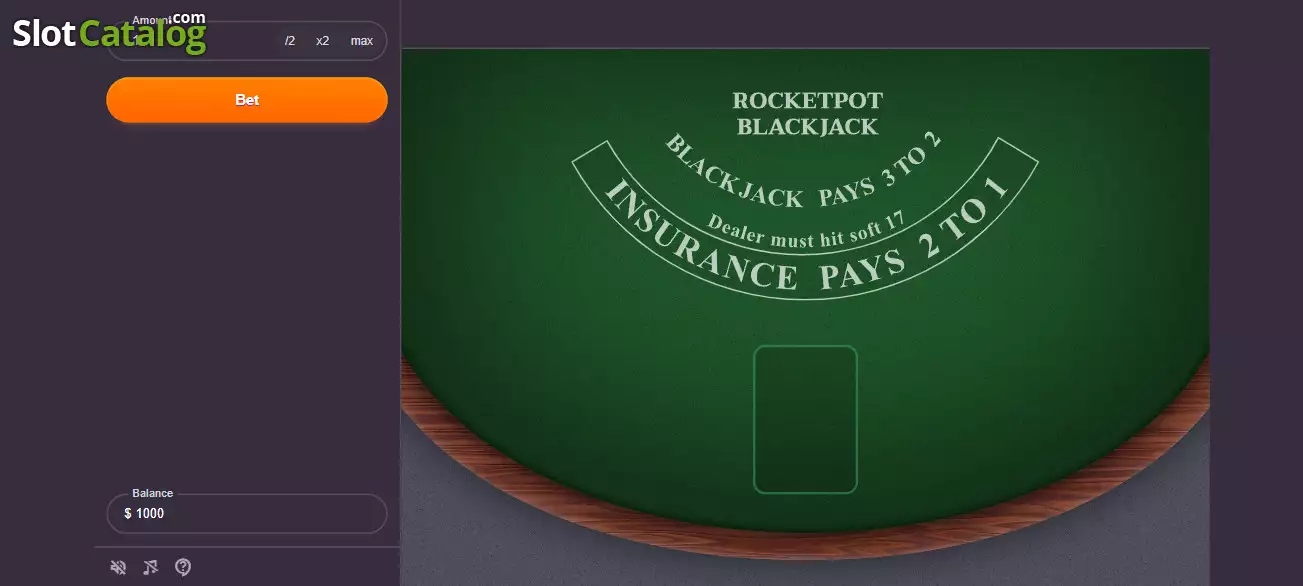1303x586 pixels.
Task: Open the SlotCatalog logo link
Action: point(109,32)
